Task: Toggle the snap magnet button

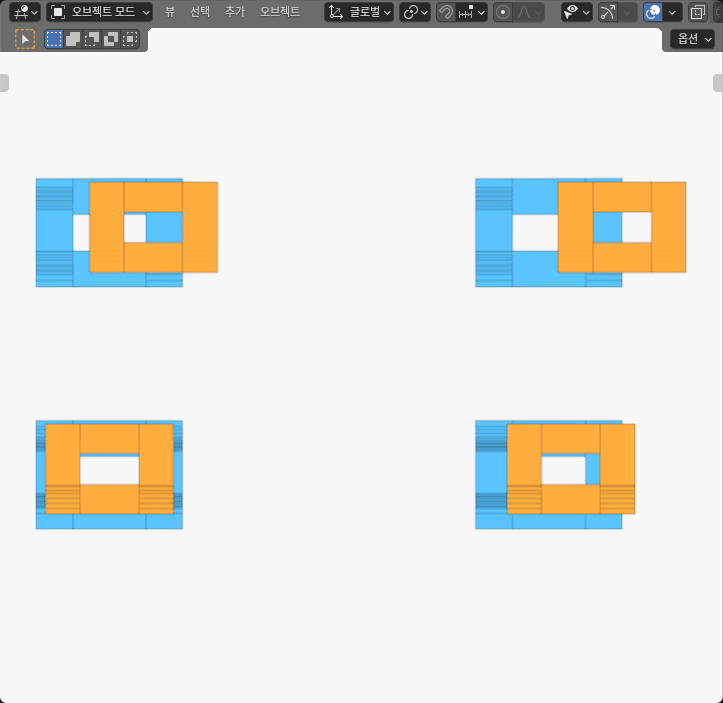Action: click(x=445, y=12)
